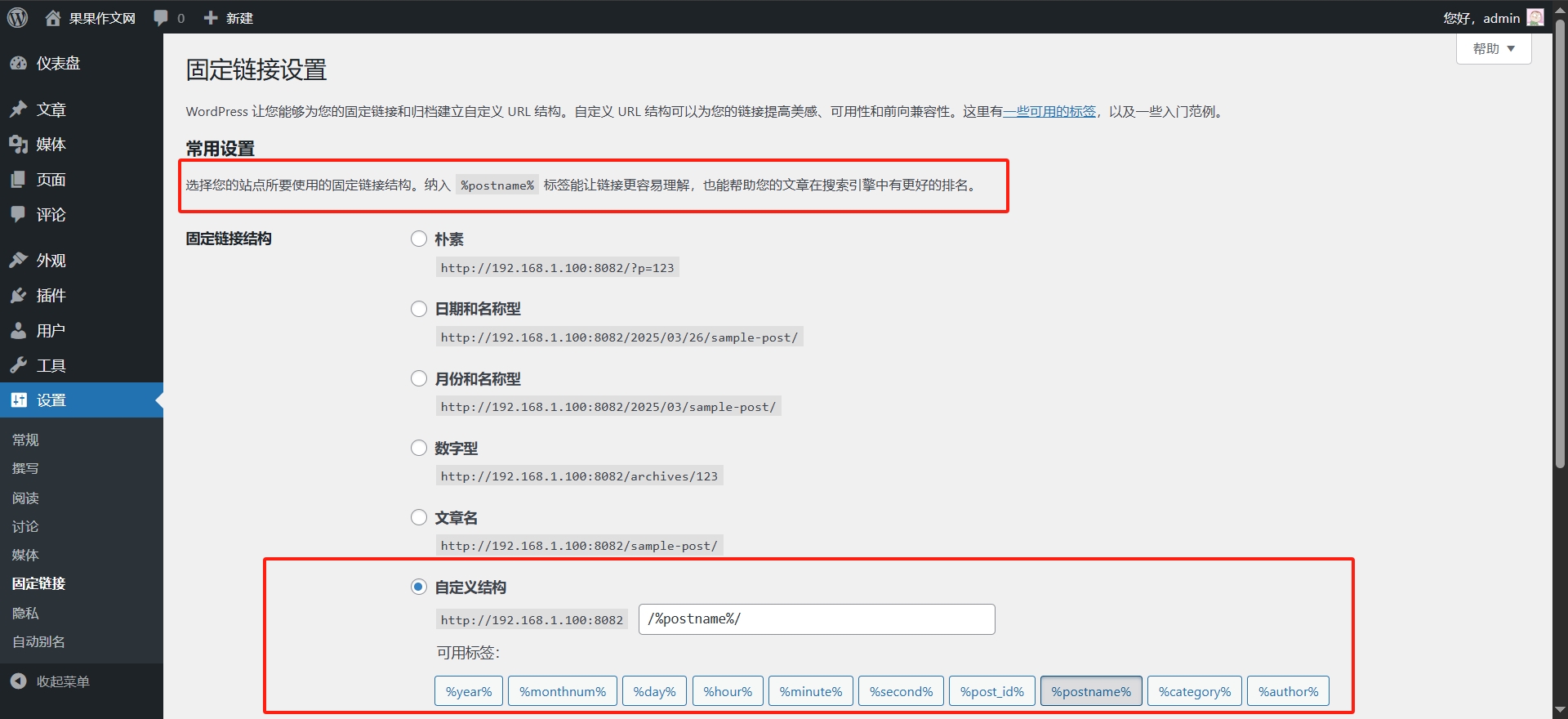Click the Posts (文章) pin icon
The image size is (1568, 719).
(x=18, y=109)
